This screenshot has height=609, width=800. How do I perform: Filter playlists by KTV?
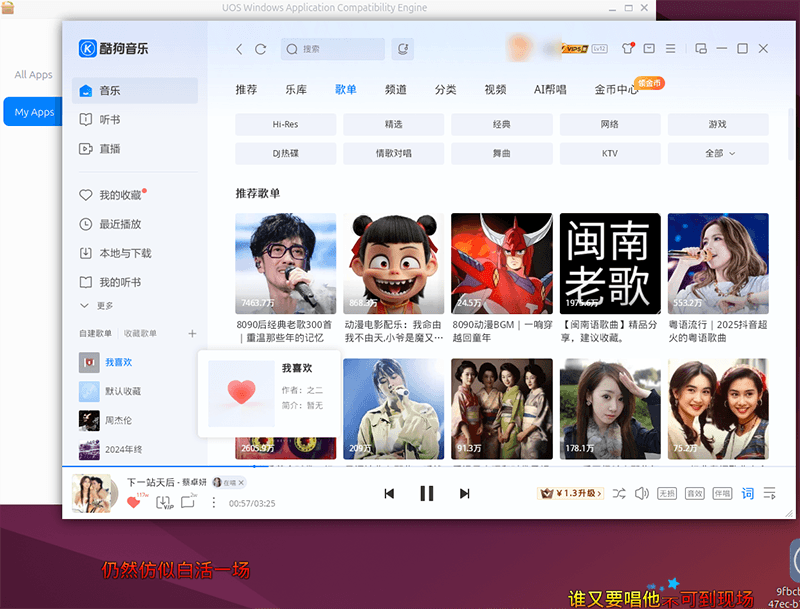(x=610, y=154)
